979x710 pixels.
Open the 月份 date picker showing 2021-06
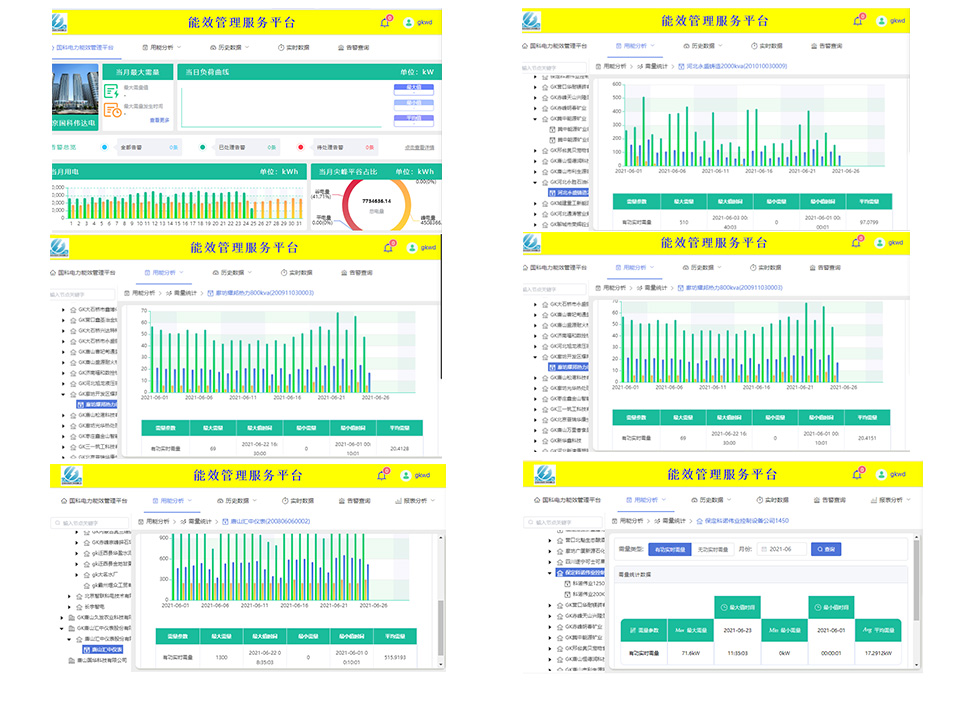pos(783,549)
